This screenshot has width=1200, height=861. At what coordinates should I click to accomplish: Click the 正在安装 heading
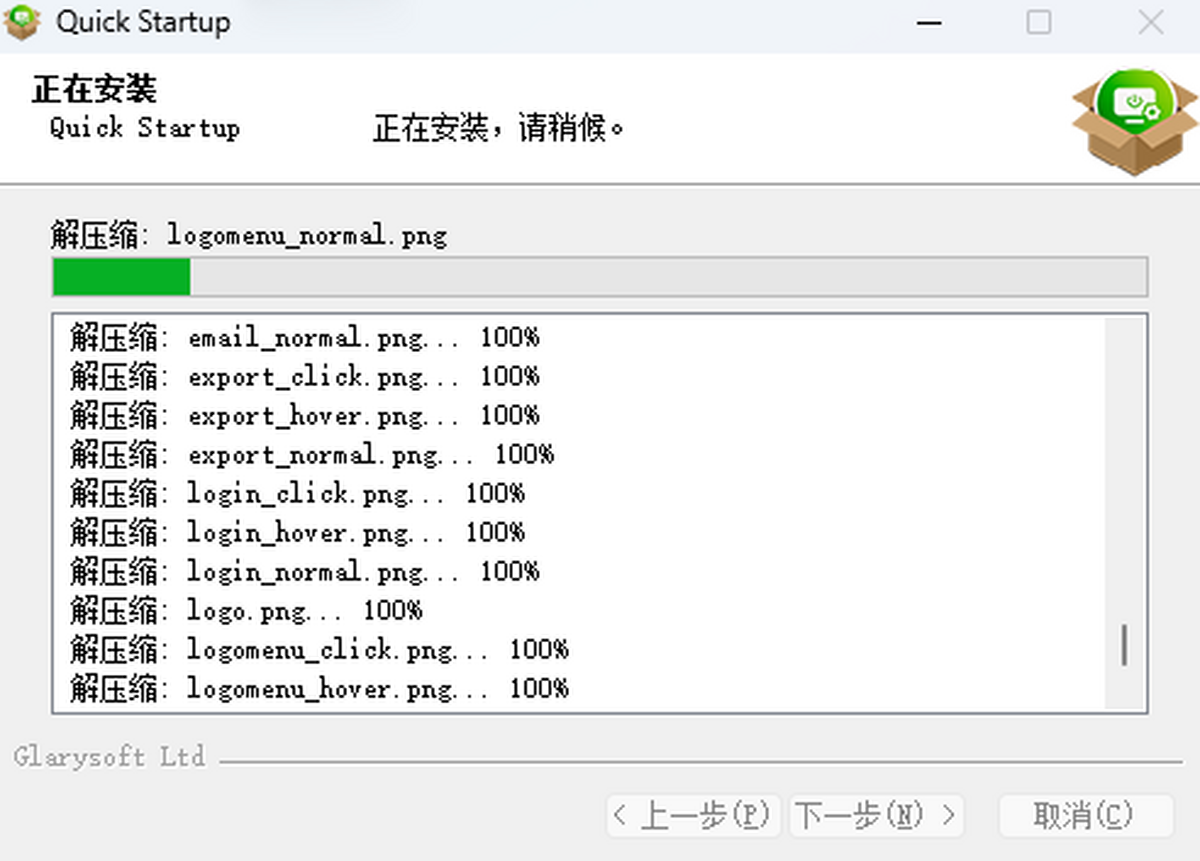point(94,89)
